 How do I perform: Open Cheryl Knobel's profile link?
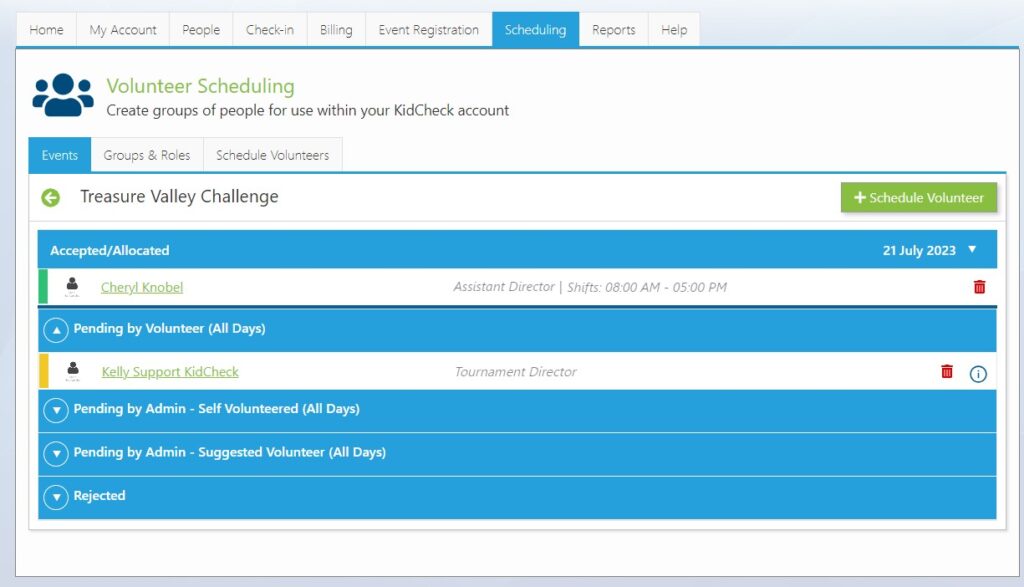click(x=141, y=287)
